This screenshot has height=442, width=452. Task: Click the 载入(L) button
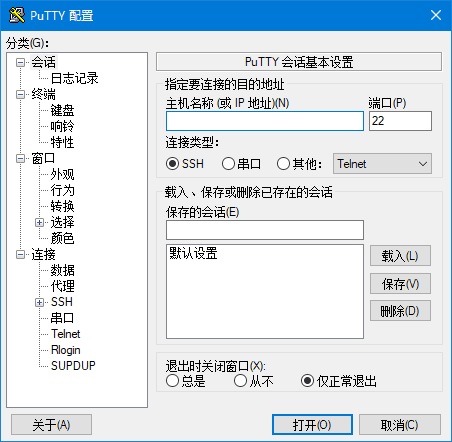tap(400, 256)
